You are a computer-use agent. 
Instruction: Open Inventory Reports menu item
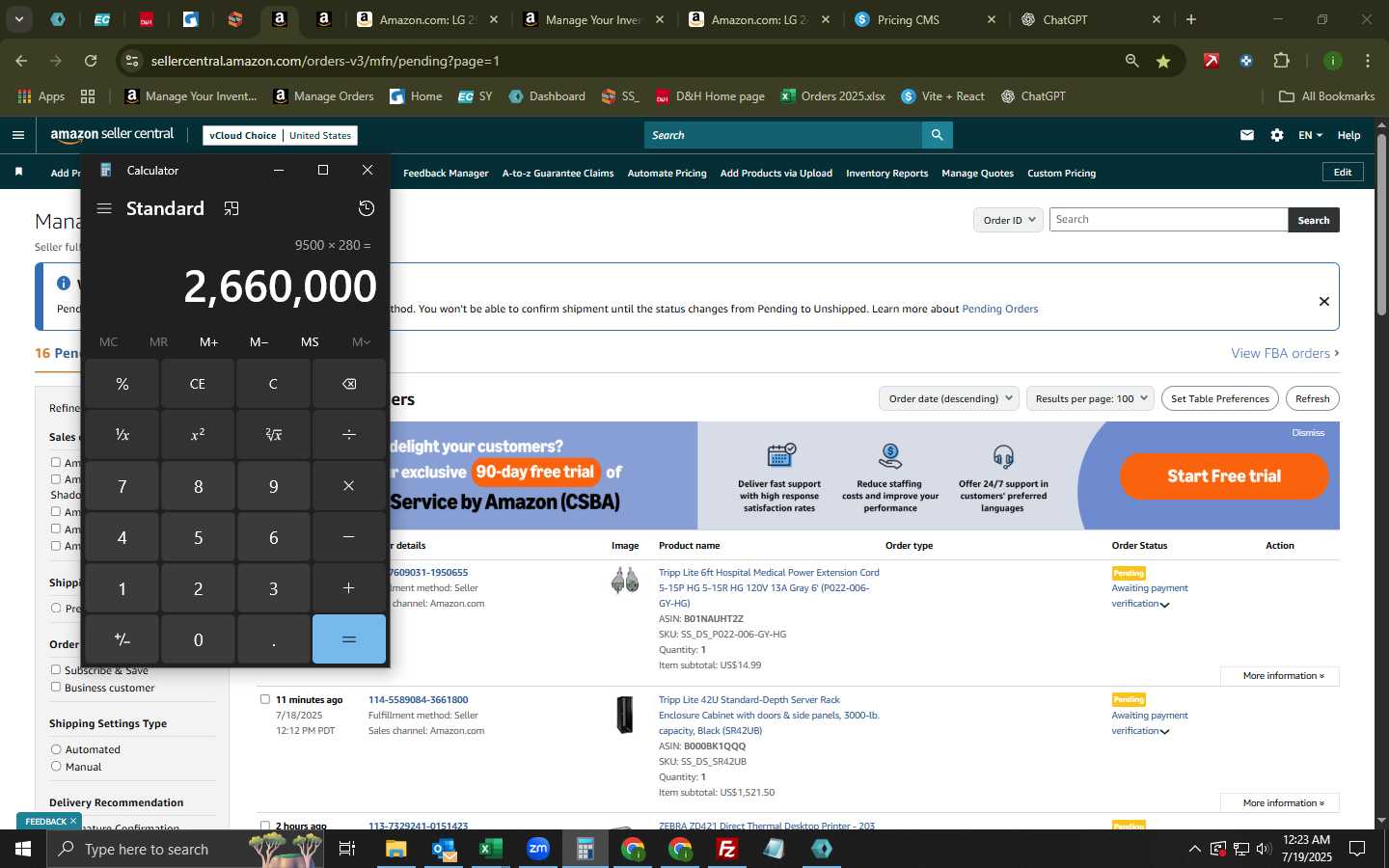coord(886,174)
